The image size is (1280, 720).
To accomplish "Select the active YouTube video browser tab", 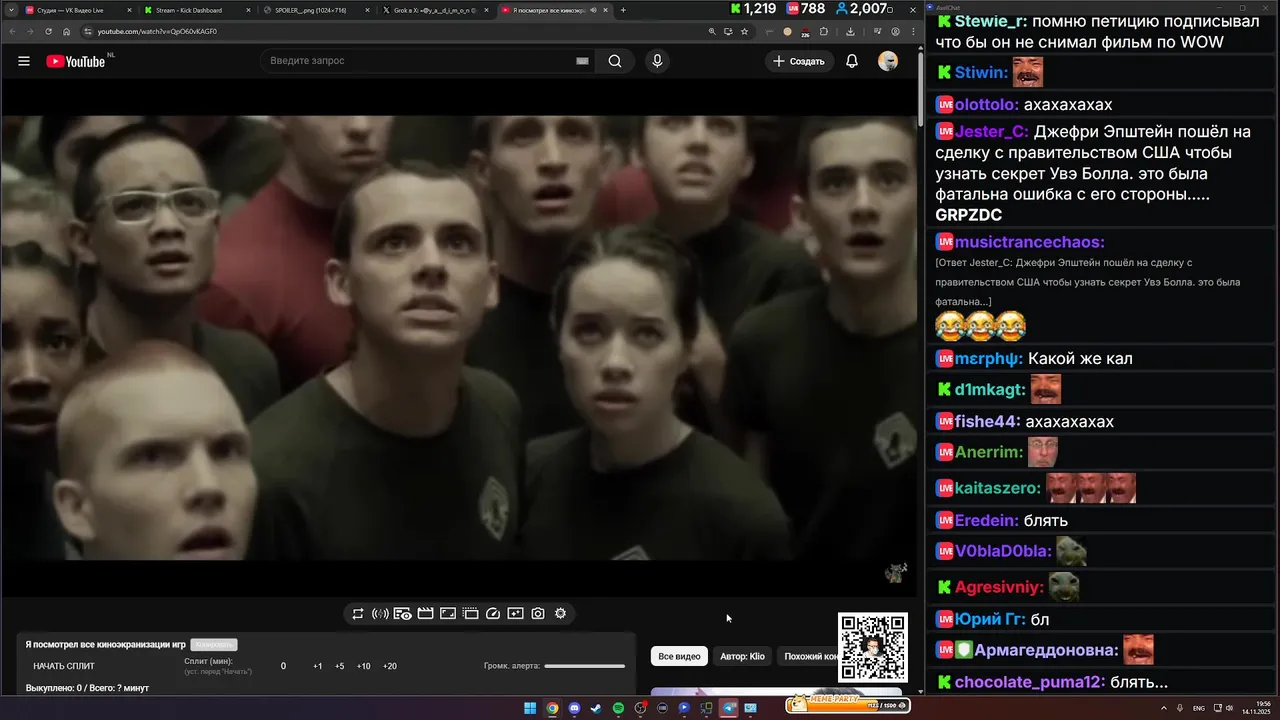I will (x=555, y=10).
